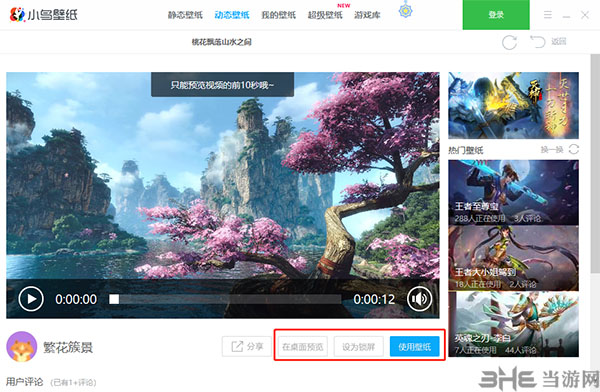
Task: Open the hamburger menu icon in title bar
Action: [x=548, y=15]
